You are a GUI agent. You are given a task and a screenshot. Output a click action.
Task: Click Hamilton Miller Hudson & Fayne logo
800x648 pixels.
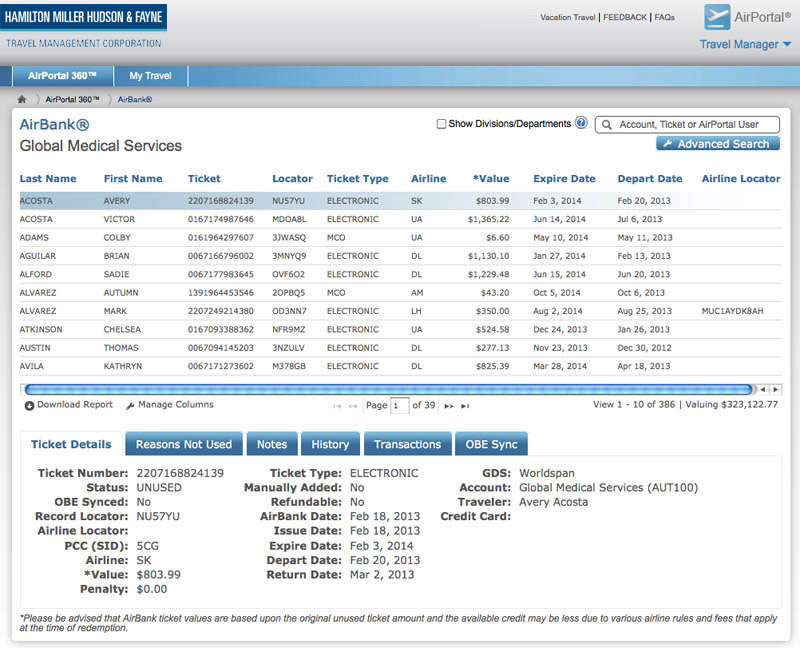(x=84, y=27)
